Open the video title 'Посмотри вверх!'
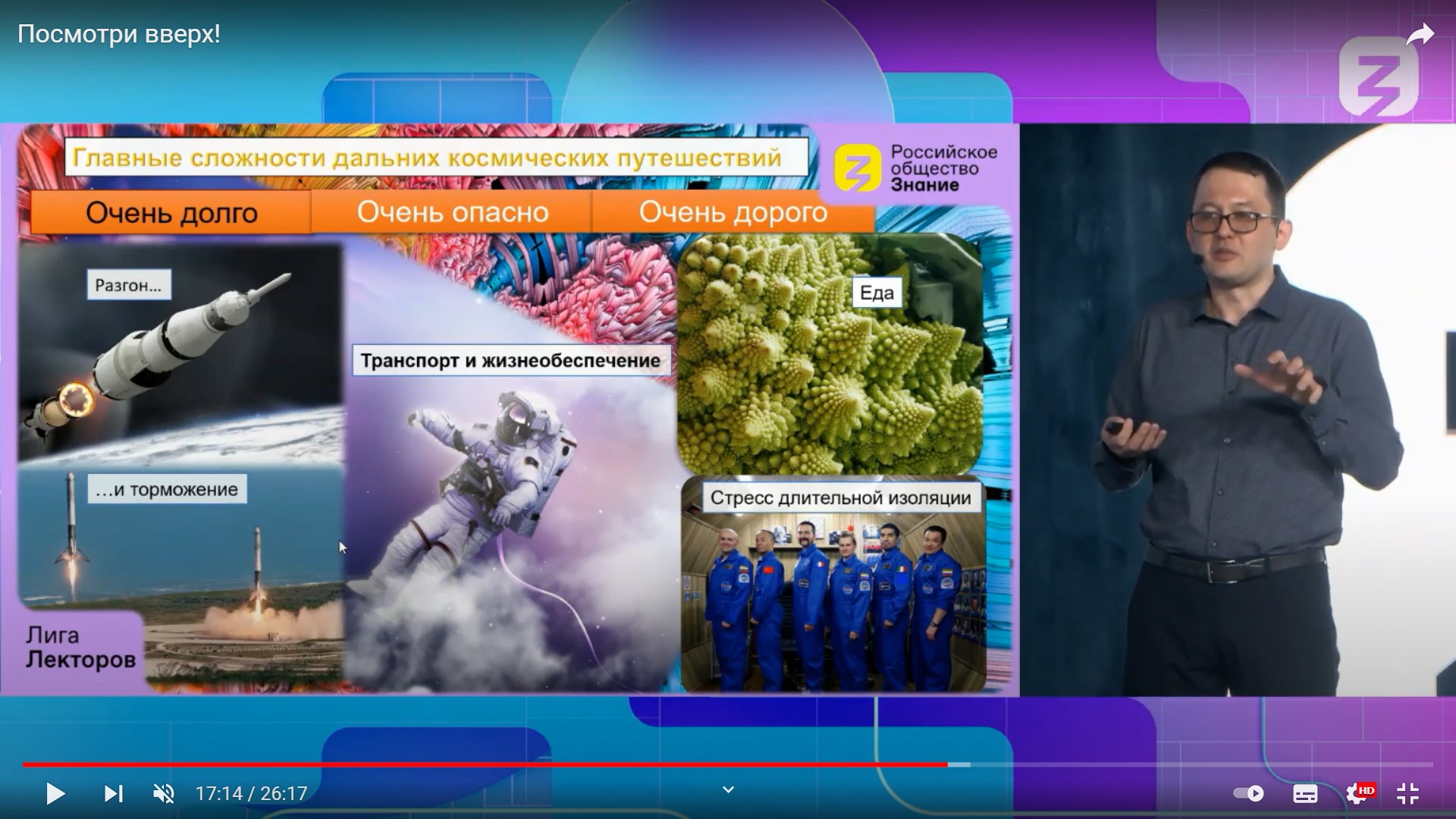 [119, 35]
